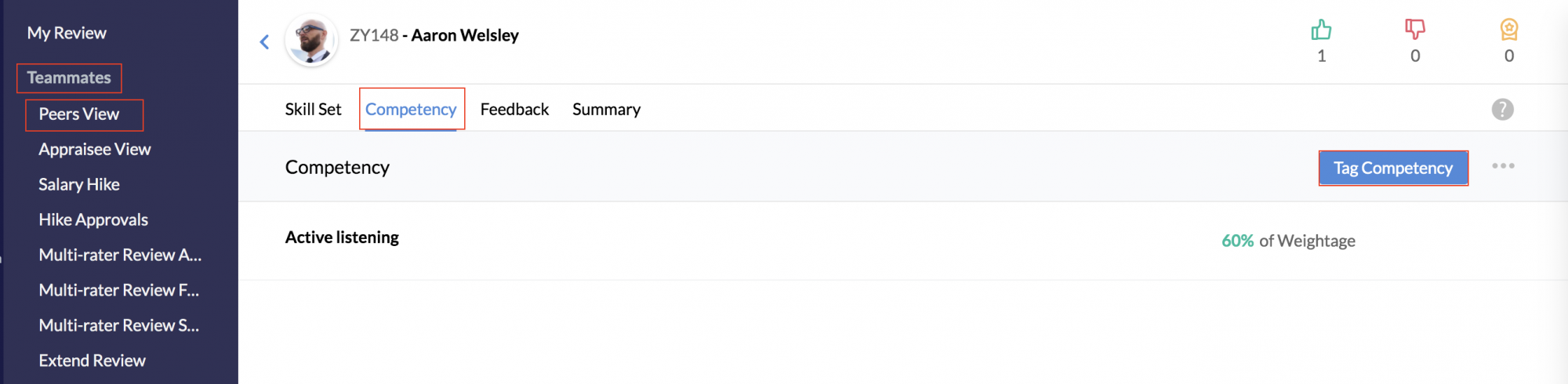Click the orange award badge icon
The width and height of the screenshot is (1568, 384).
click(x=1509, y=30)
